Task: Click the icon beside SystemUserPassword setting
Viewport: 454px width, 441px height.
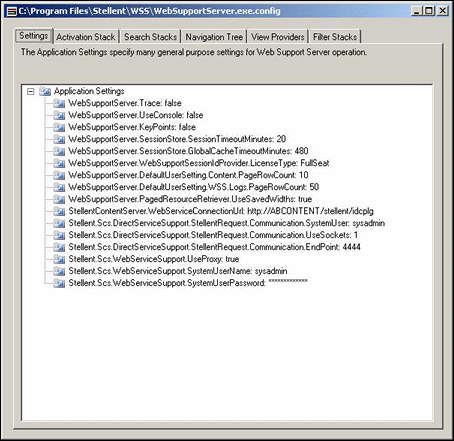Action: [59, 283]
